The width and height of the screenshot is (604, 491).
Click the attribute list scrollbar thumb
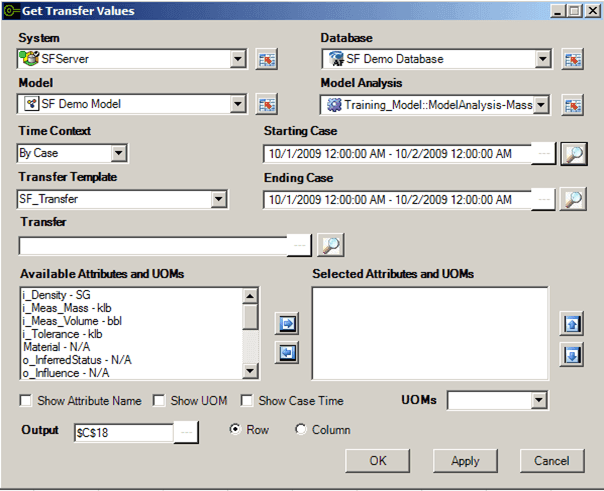click(x=250, y=317)
